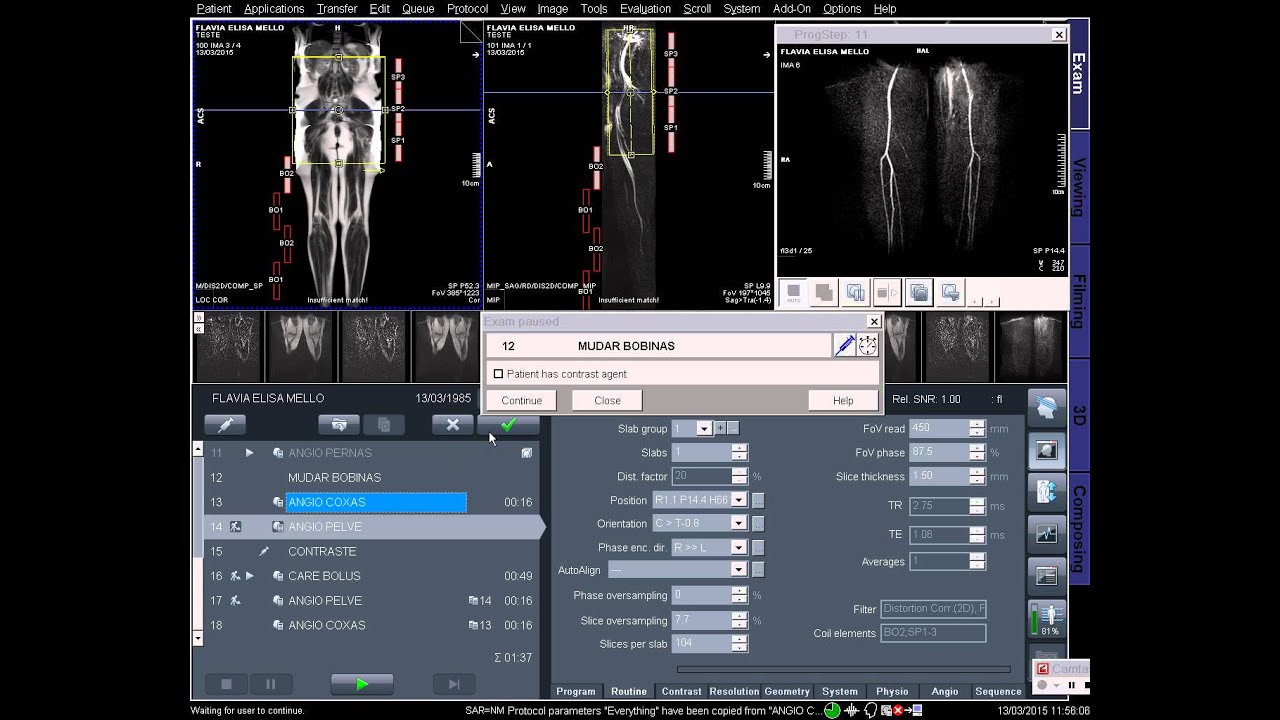Click the syringe icon in MUDAR BOBINAS dialog
Viewport: 1280px width, 720px height.
[844, 345]
